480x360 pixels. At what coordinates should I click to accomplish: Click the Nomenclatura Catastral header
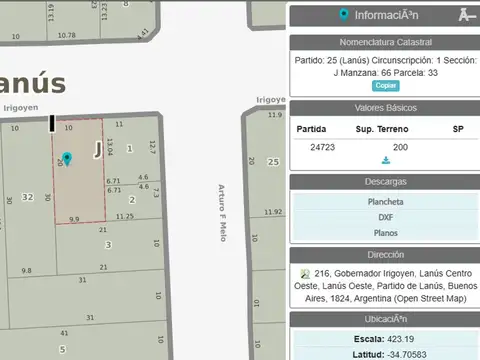coord(386,42)
